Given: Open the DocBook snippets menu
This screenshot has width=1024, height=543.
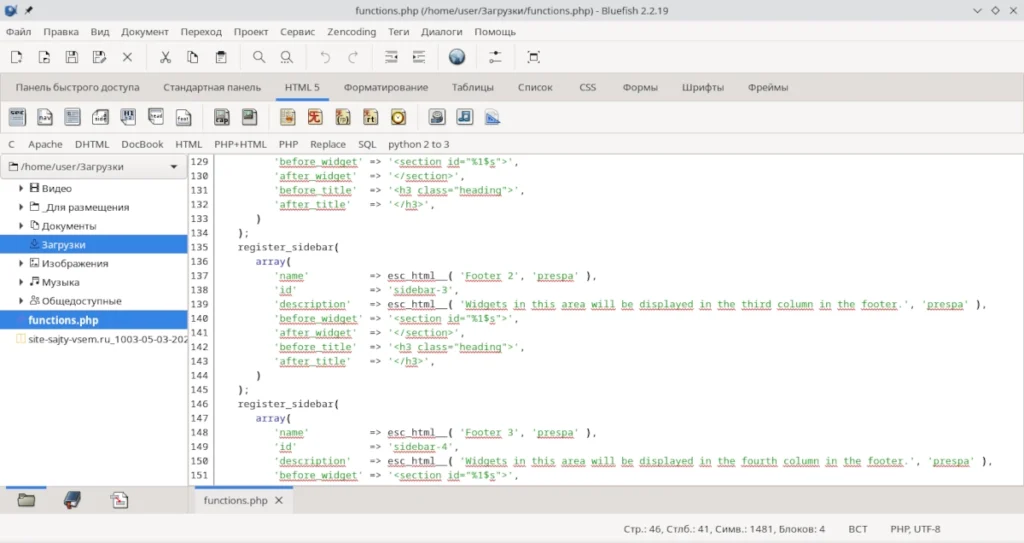Looking at the screenshot, I should point(142,144).
